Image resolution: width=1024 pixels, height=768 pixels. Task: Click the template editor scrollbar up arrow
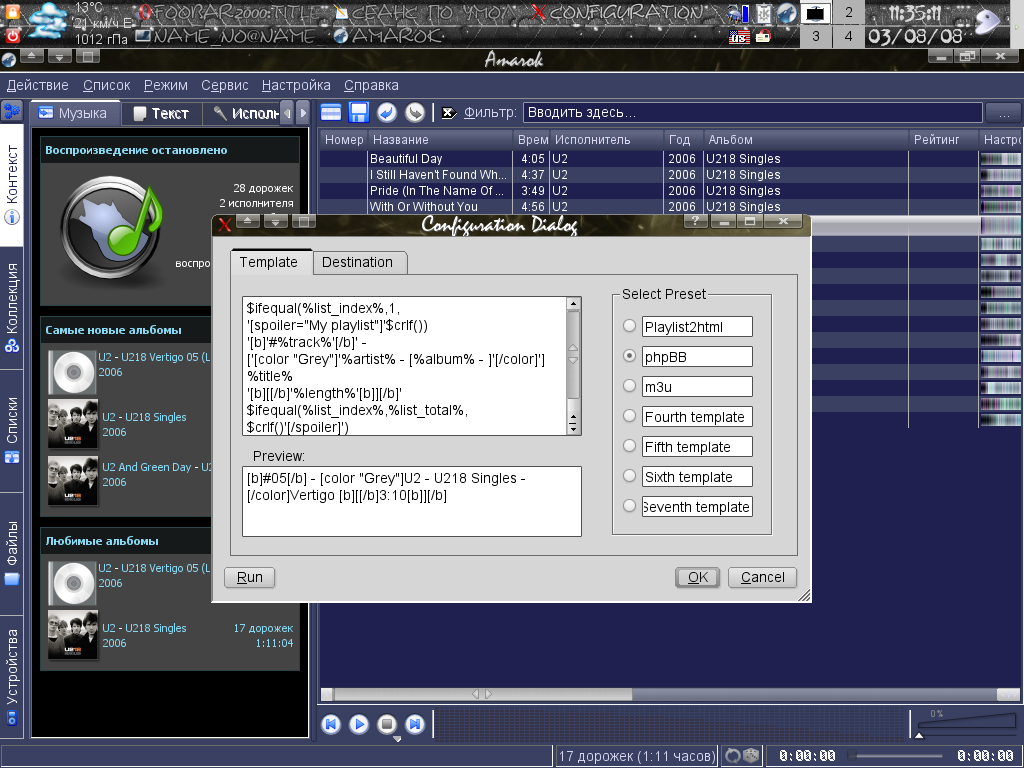click(573, 304)
